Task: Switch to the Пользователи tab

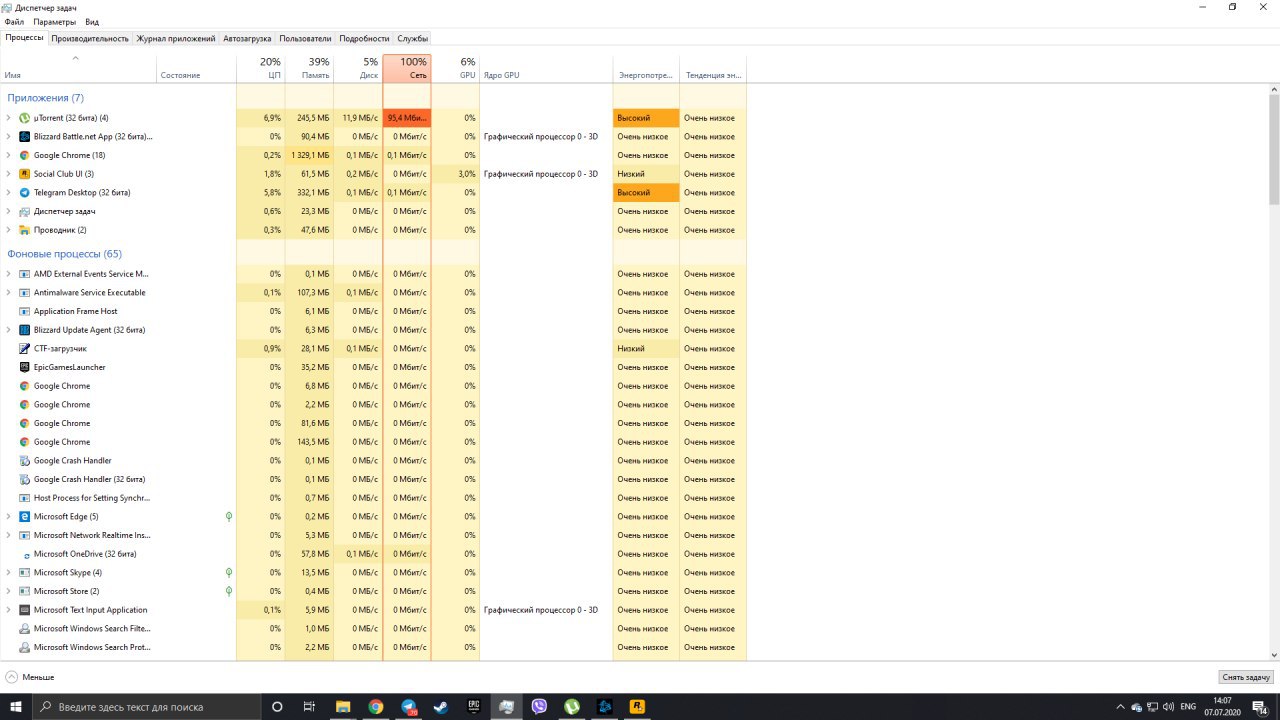Action: pyautogui.click(x=305, y=38)
